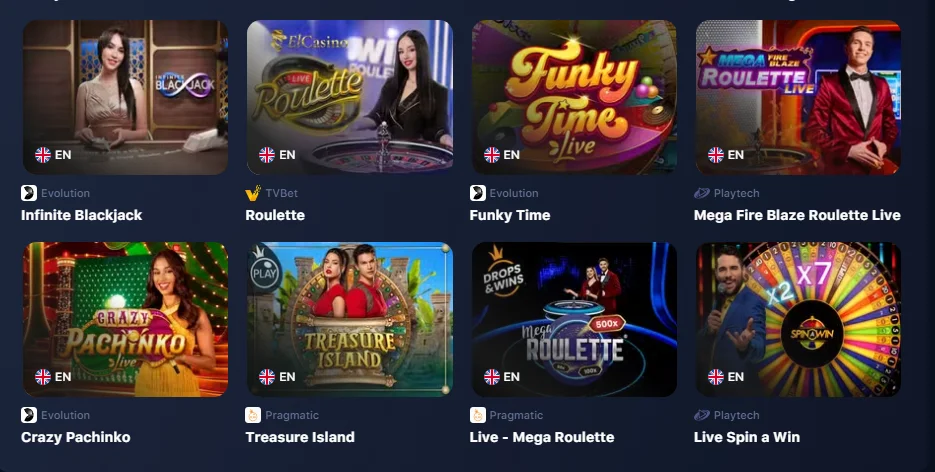The image size is (935, 472).
Task: Open the Live Spin a Win title
Action: (747, 437)
